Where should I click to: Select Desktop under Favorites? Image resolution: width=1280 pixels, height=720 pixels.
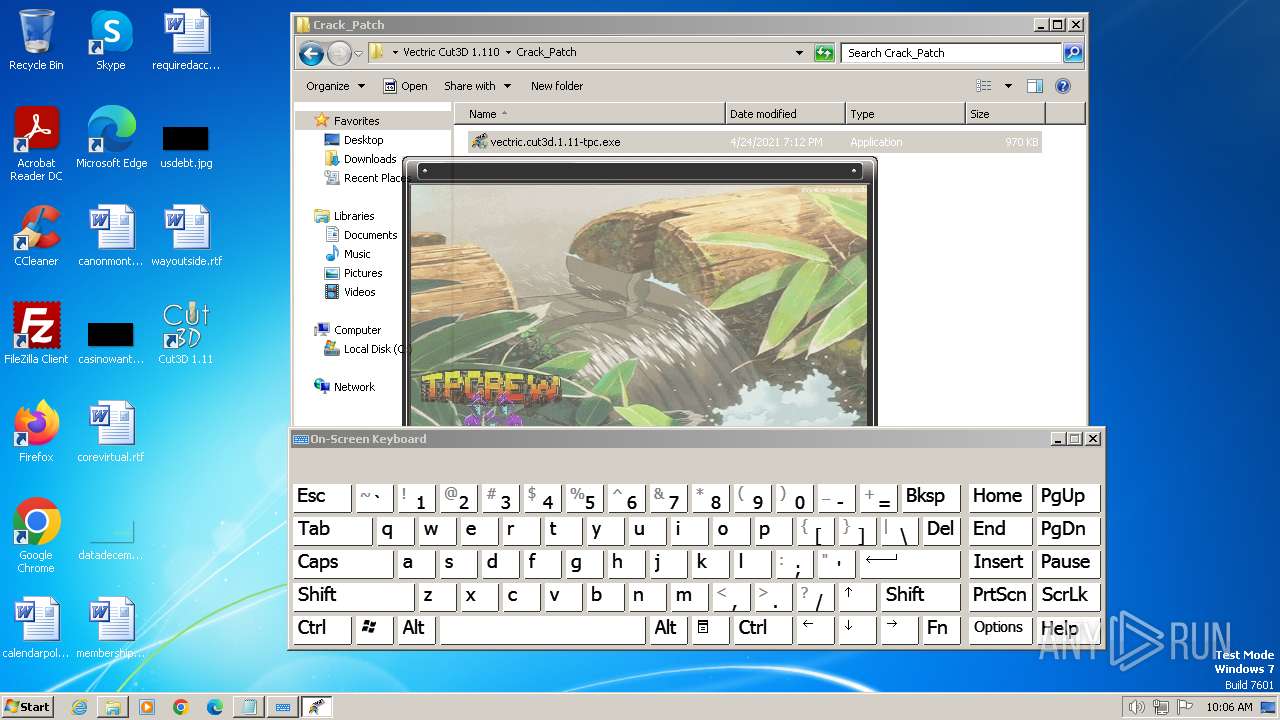coord(354,140)
